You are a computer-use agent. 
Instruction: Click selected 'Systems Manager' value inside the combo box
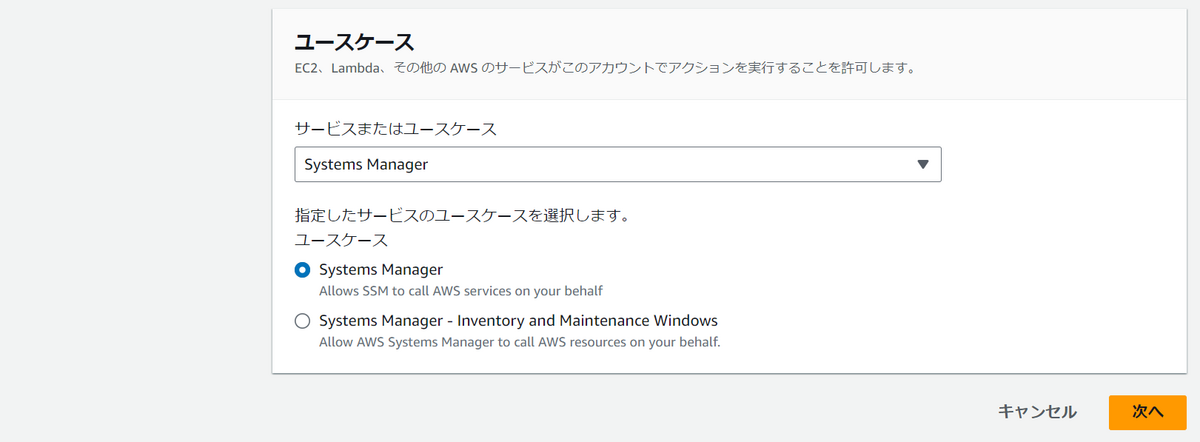[366, 165]
